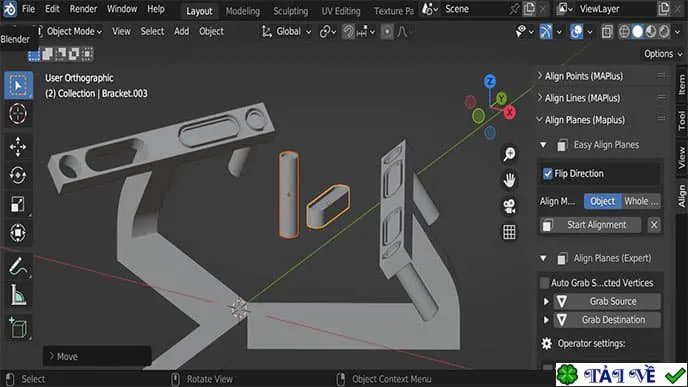Click X button beside Start Alignment
This screenshot has height=387, width=688.
pos(654,225)
